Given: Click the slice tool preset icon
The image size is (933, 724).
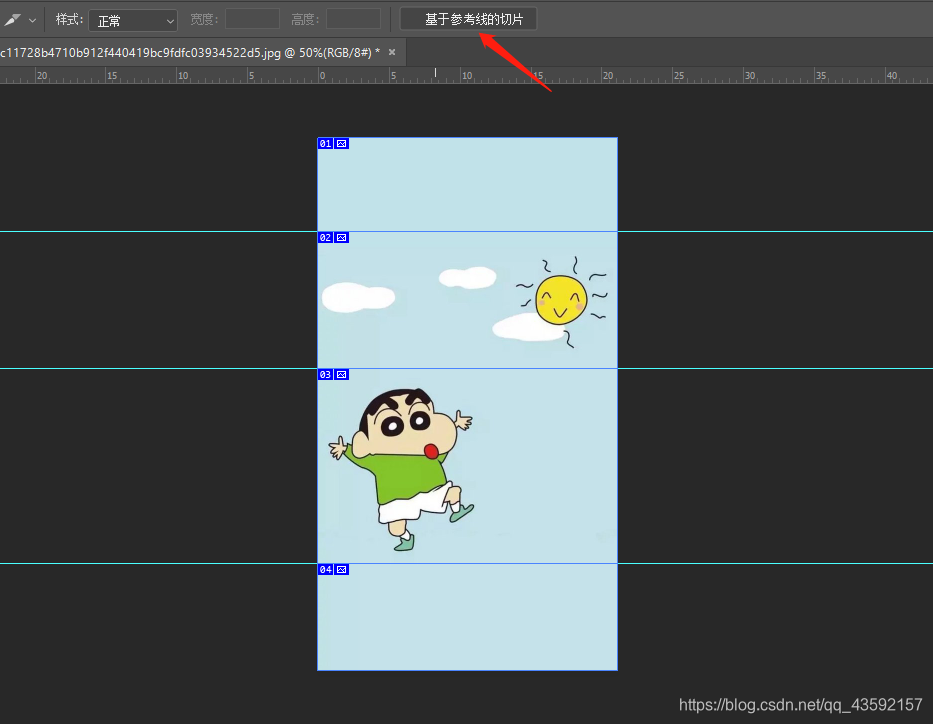Looking at the screenshot, I should click(x=12, y=20).
